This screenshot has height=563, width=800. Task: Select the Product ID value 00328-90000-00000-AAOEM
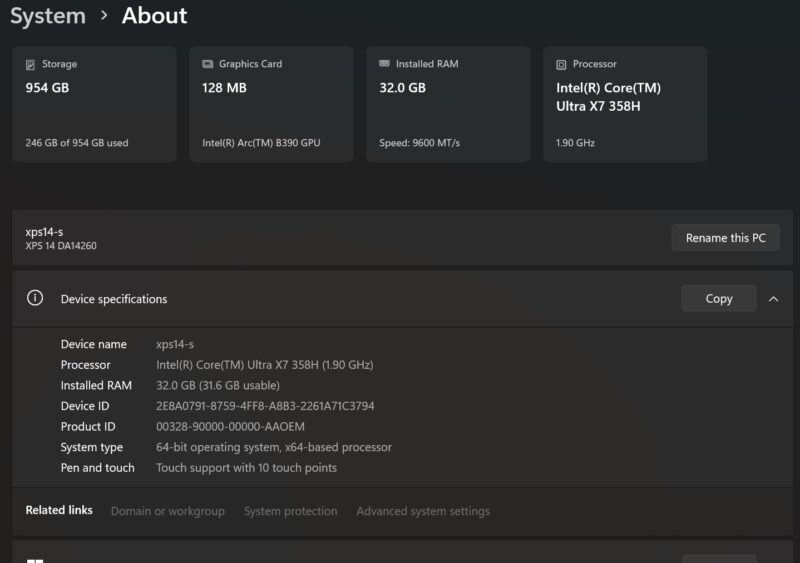click(x=230, y=426)
